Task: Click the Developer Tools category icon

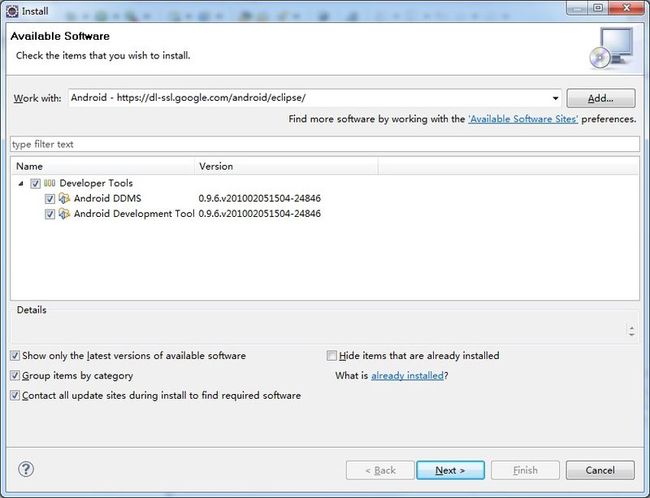Action: (49, 183)
